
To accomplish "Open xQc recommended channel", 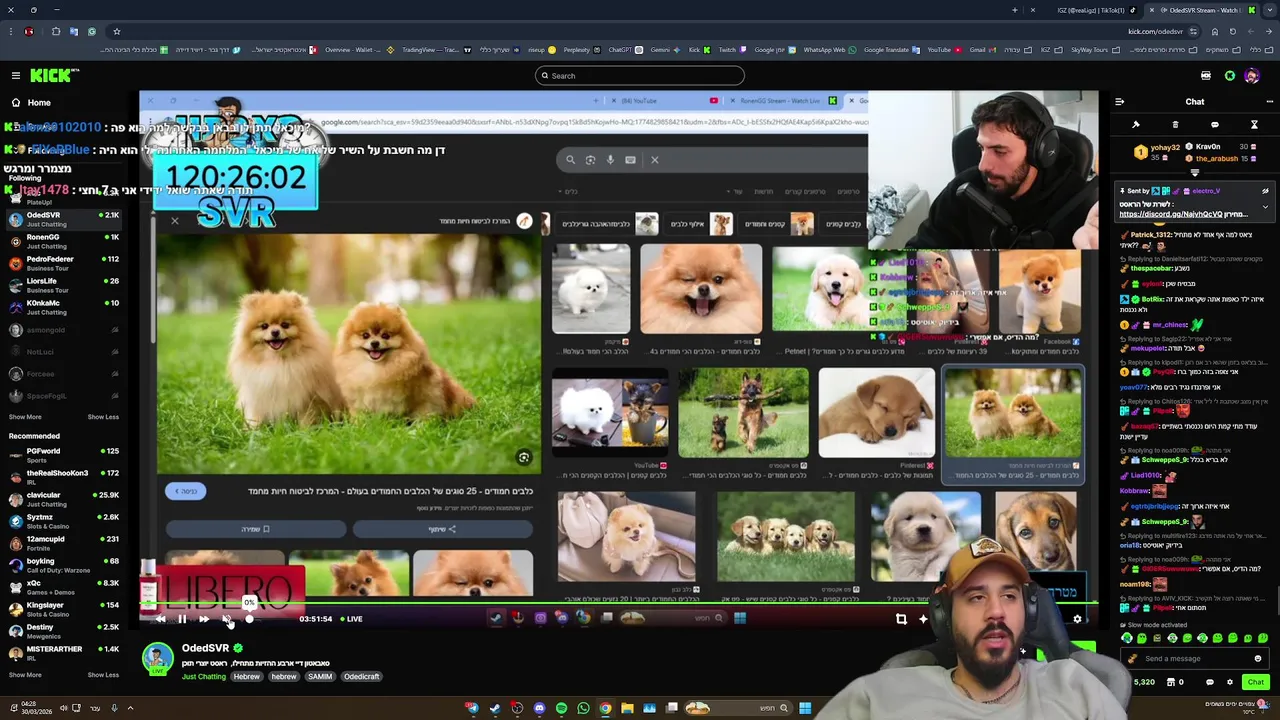I will click(62, 587).
